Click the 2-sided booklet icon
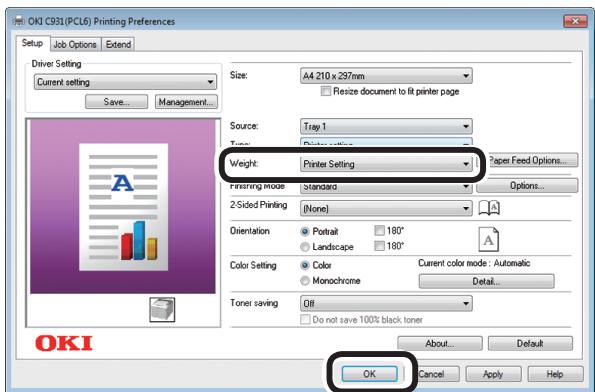Screen dimensions: 595x392 pos(489,208)
